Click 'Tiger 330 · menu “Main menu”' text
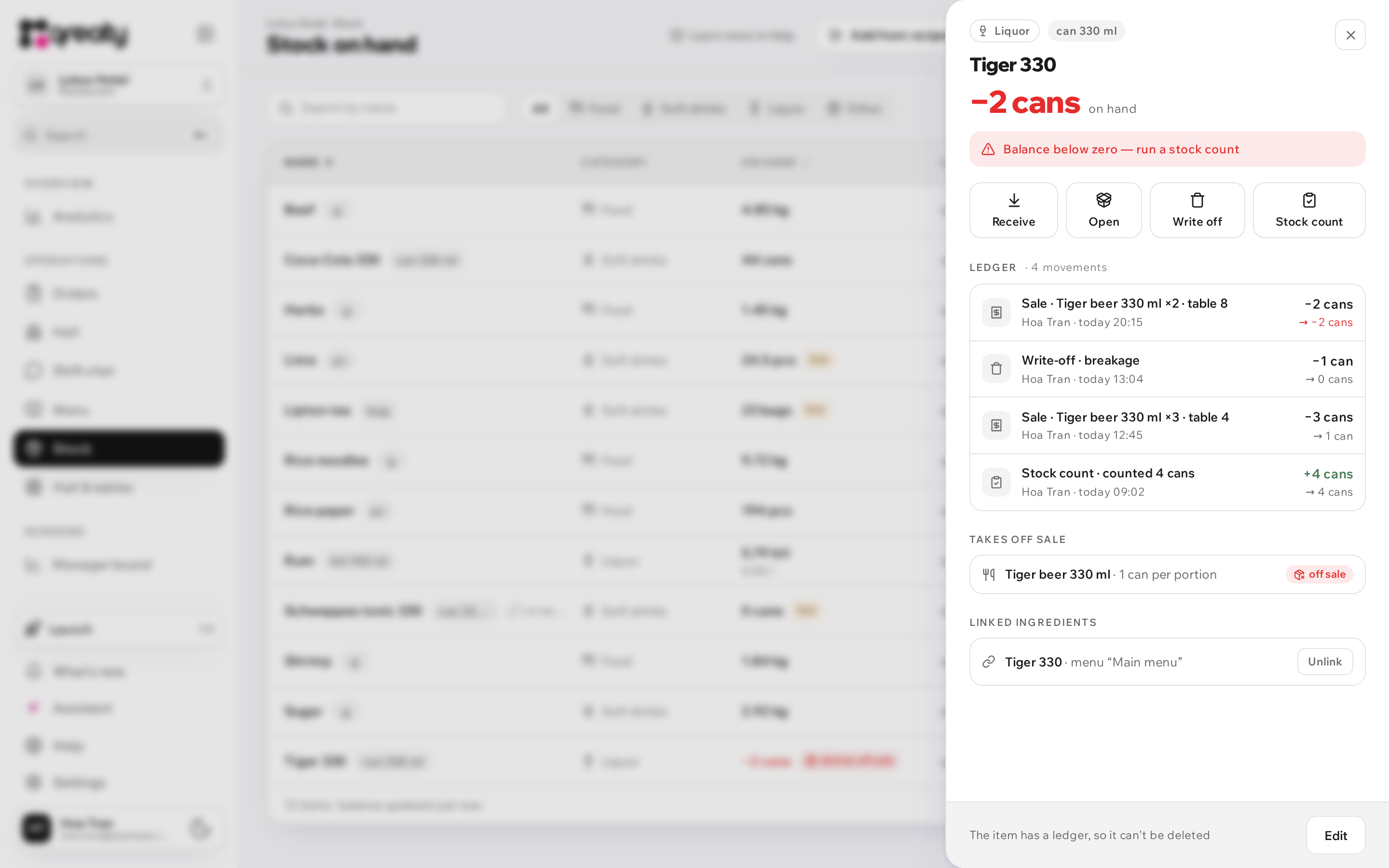 point(1093,662)
